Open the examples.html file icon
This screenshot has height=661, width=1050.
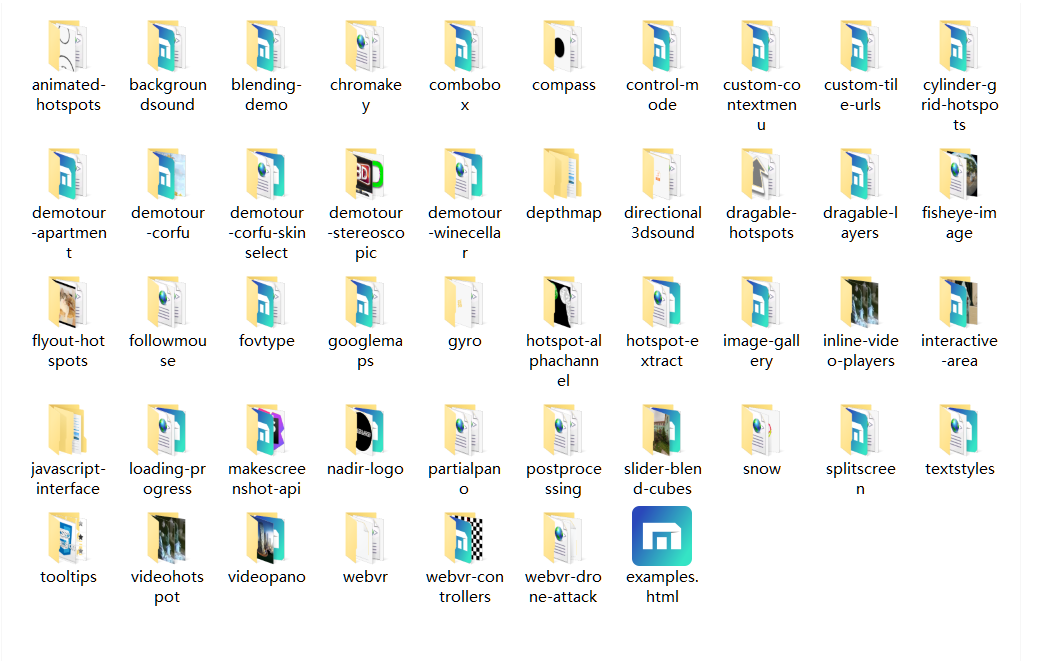[x=662, y=536]
